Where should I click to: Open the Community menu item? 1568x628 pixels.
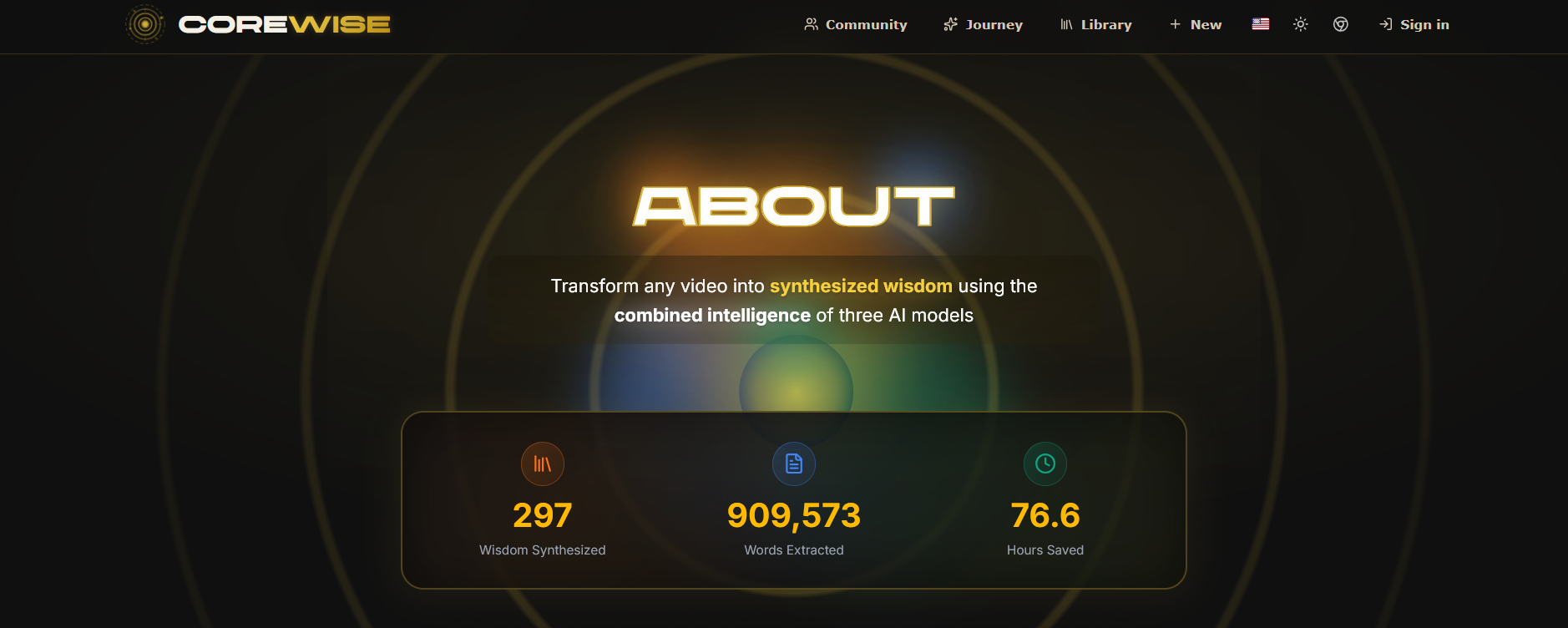tap(856, 24)
